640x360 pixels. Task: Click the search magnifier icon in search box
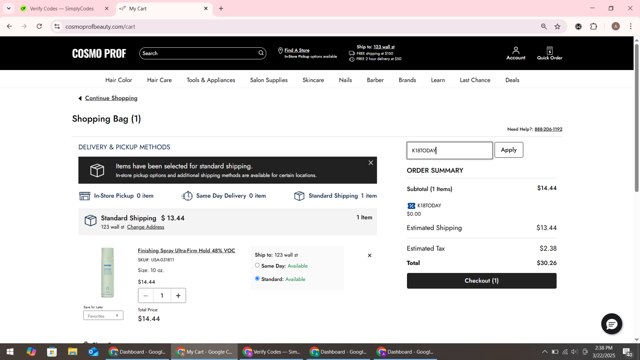click(261, 53)
